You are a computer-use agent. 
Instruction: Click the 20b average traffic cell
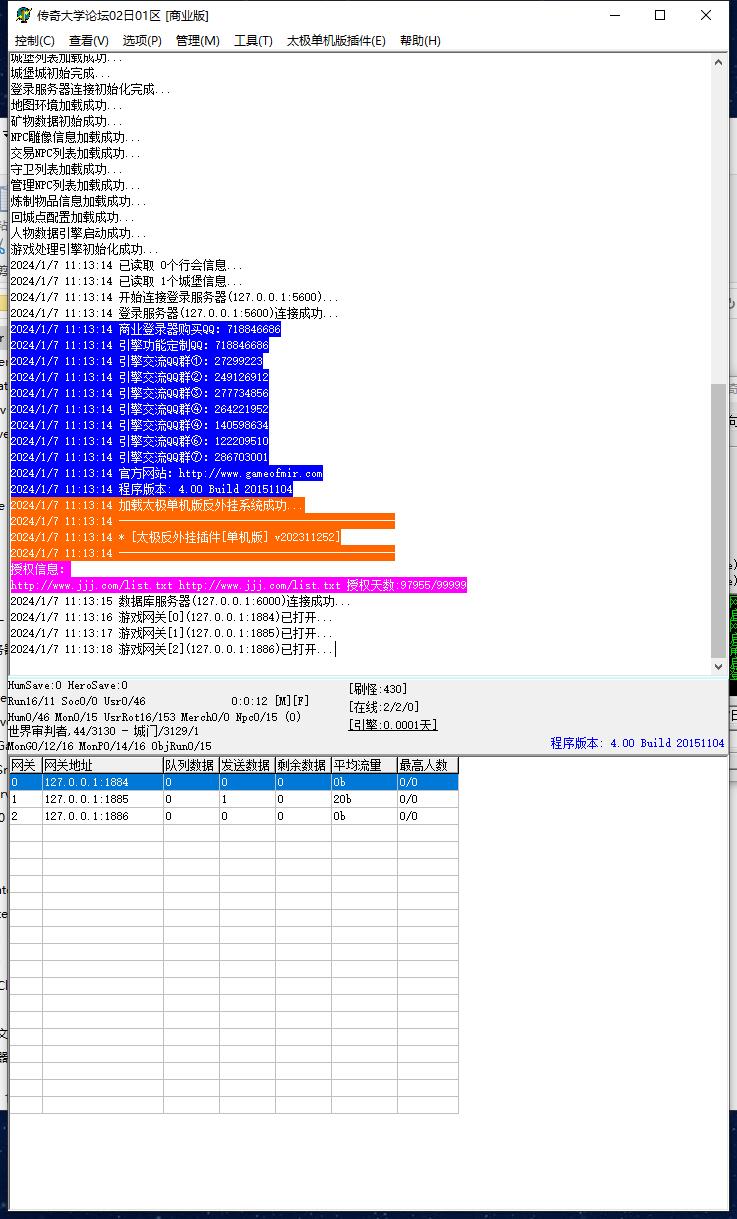pos(364,799)
